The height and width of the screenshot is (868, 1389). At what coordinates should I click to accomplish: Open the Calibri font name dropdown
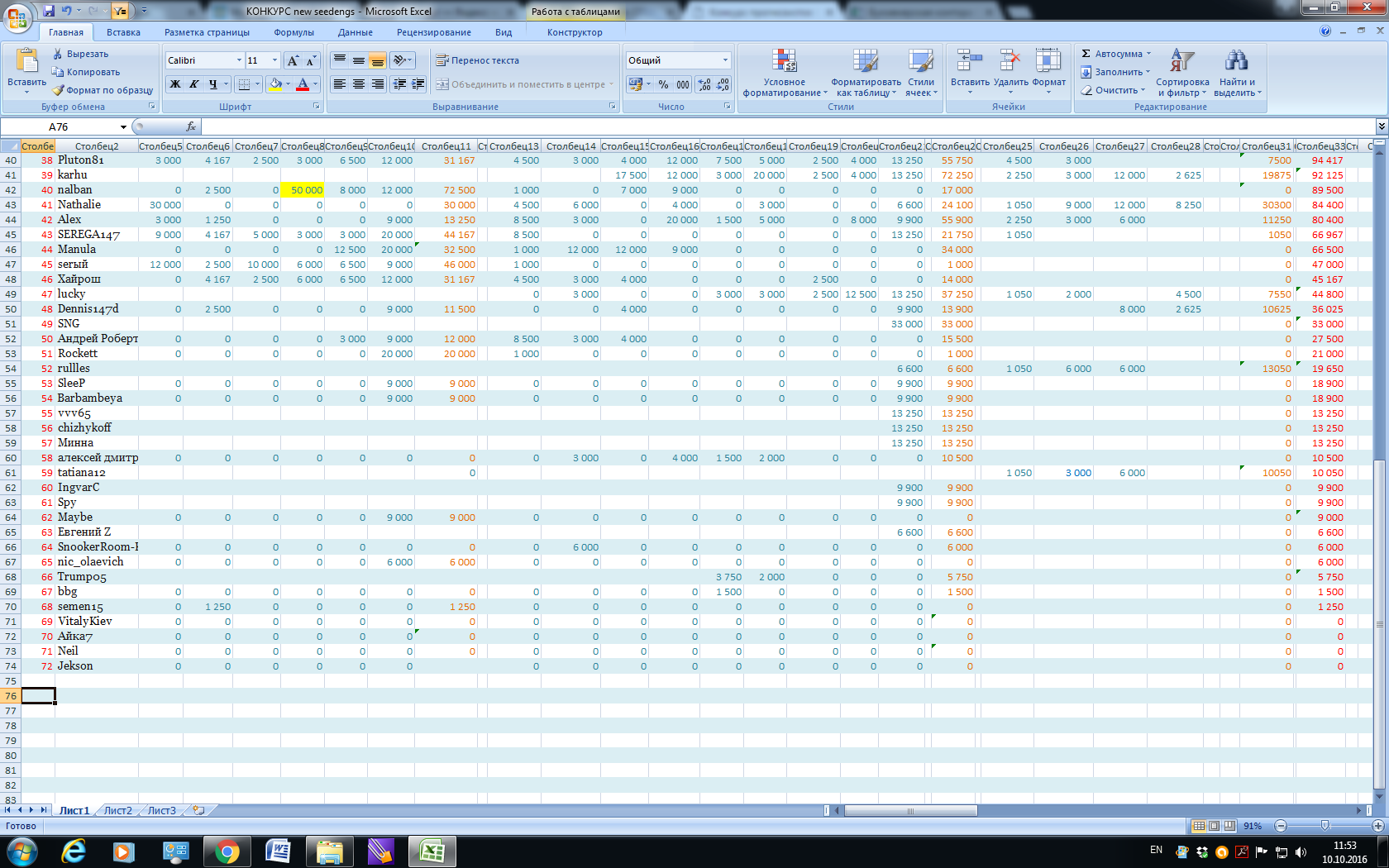[239, 60]
